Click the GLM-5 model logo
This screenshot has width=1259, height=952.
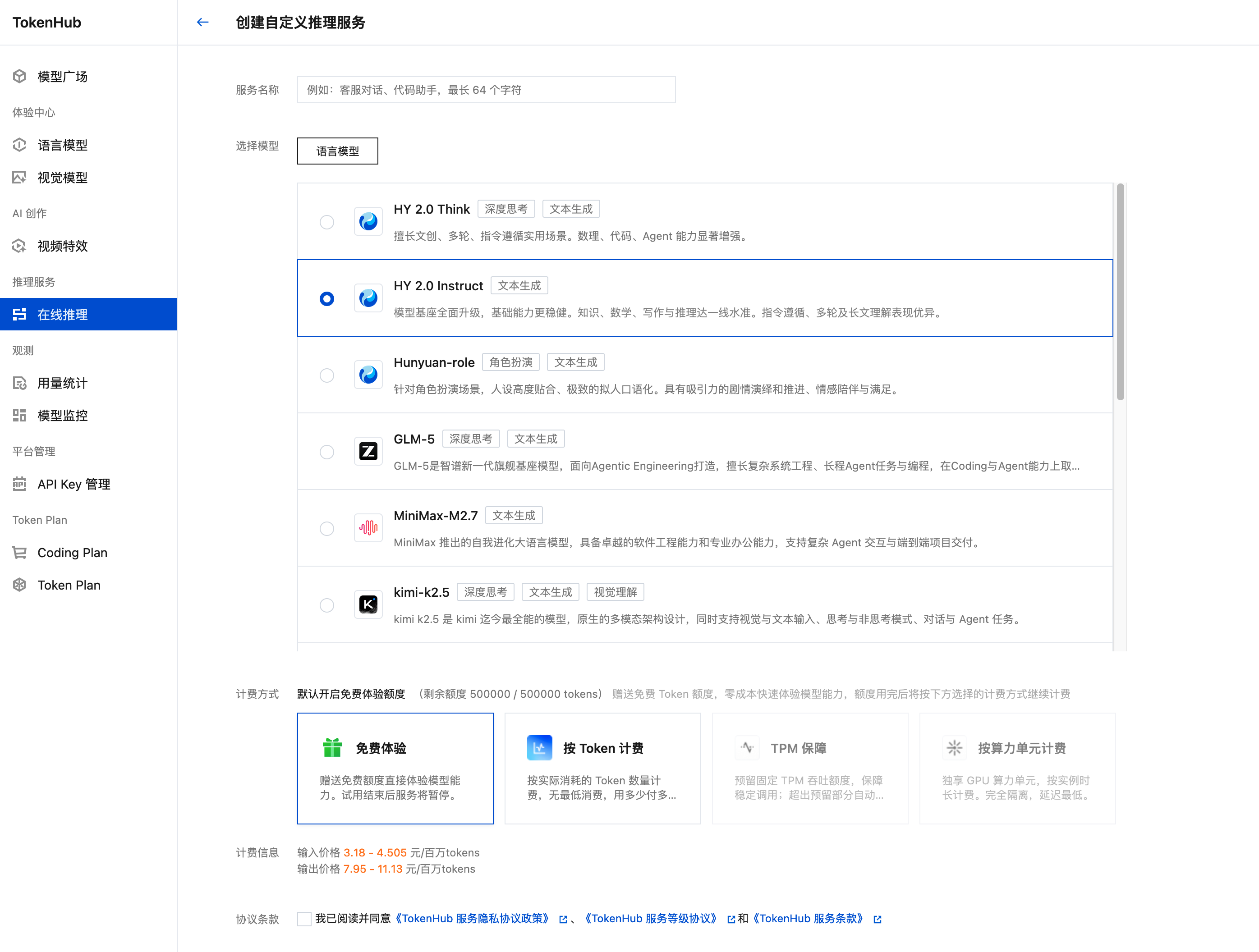(x=368, y=452)
